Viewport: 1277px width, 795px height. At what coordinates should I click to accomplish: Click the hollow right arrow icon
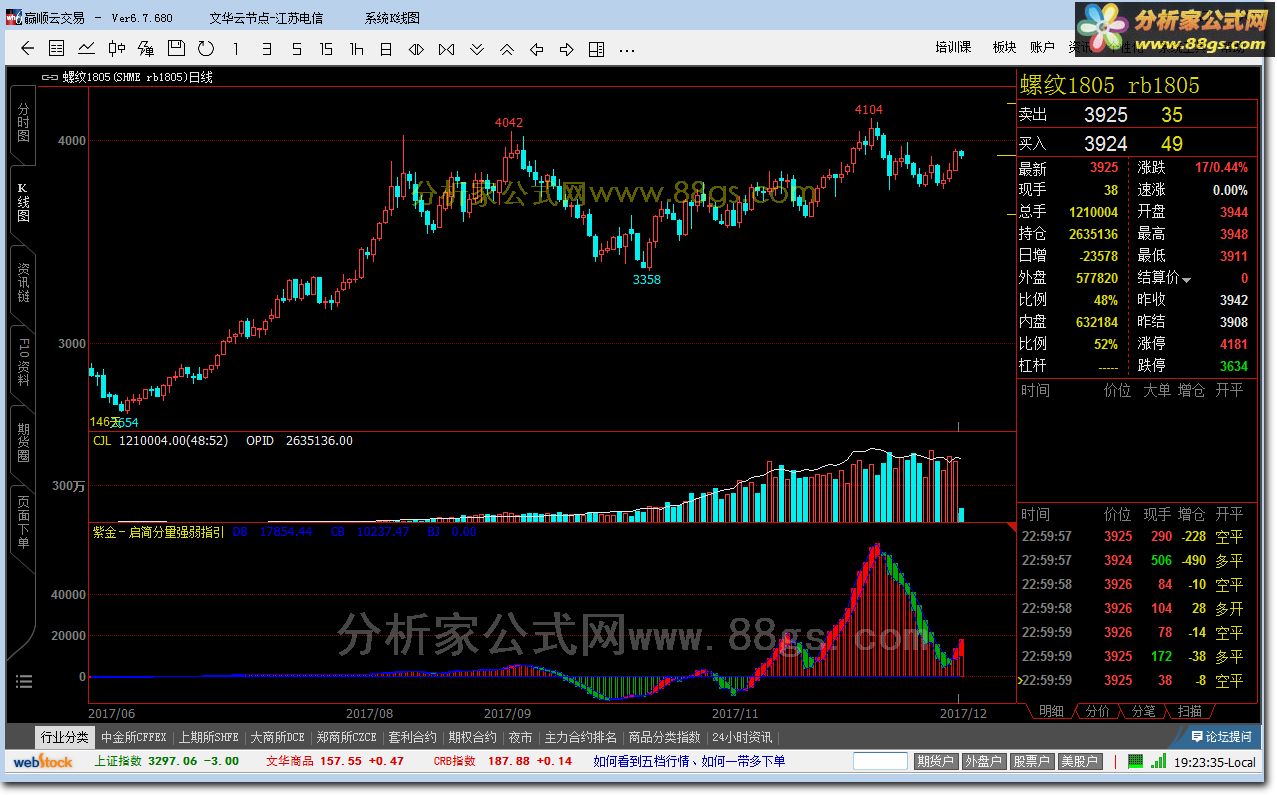(x=566, y=48)
